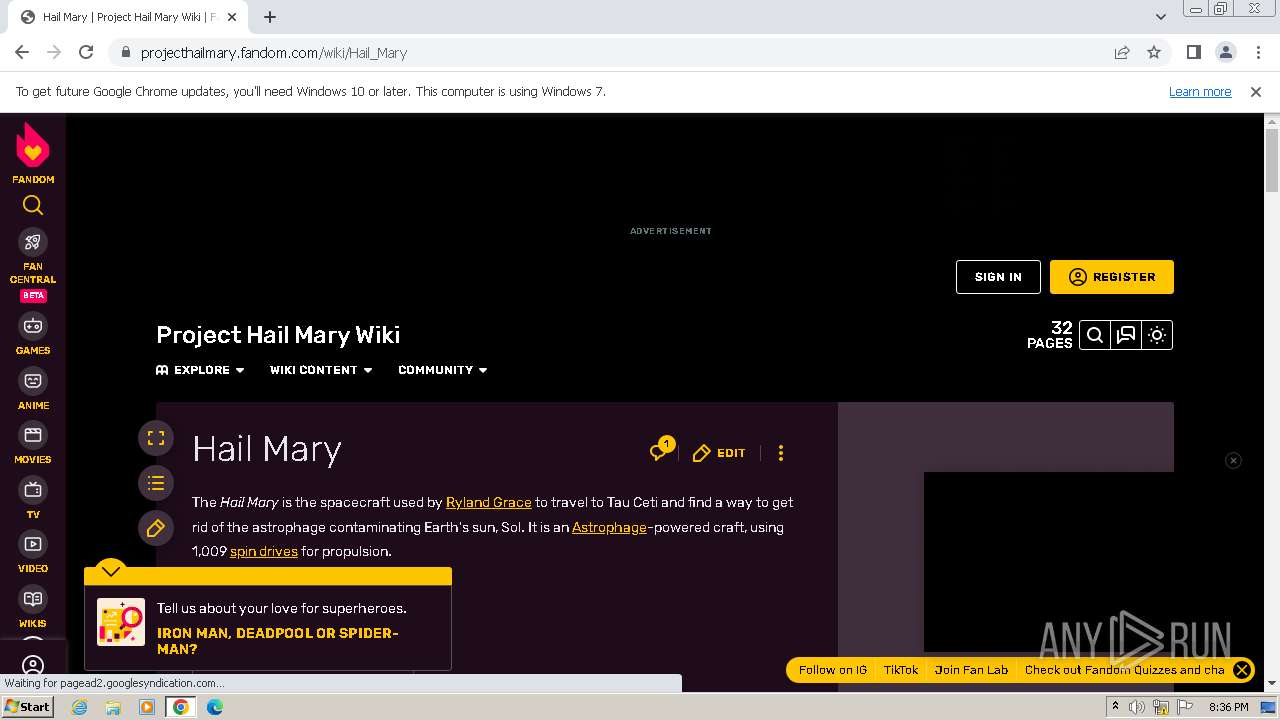Open Iron Man, Deadpool or Spider-Man quiz
Image resolution: width=1280 pixels, height=720 pixels.
point(278,641)
